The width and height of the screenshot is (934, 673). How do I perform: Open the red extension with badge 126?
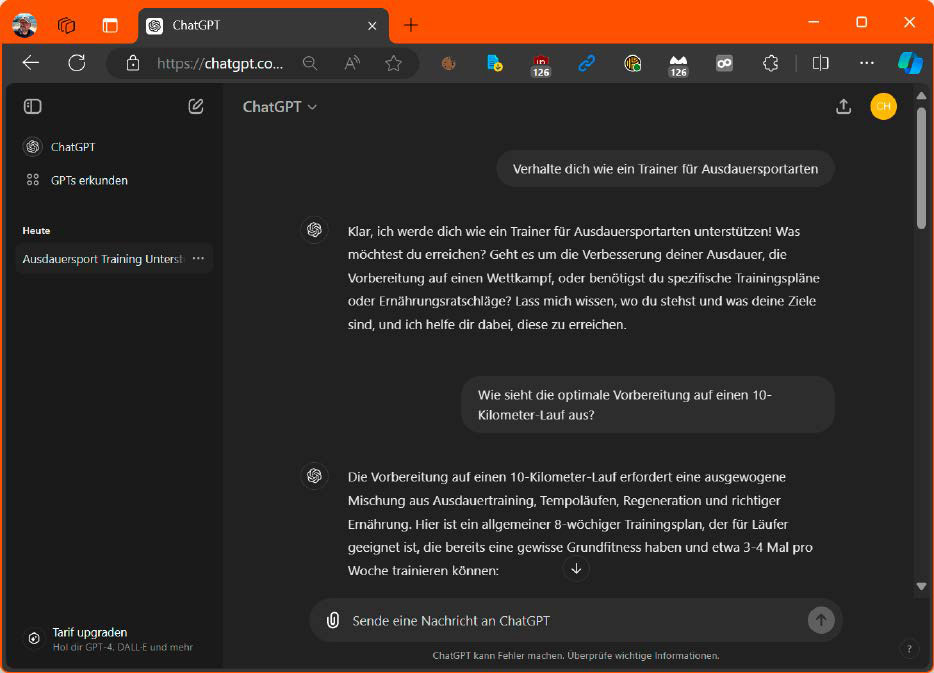[541, 66]
